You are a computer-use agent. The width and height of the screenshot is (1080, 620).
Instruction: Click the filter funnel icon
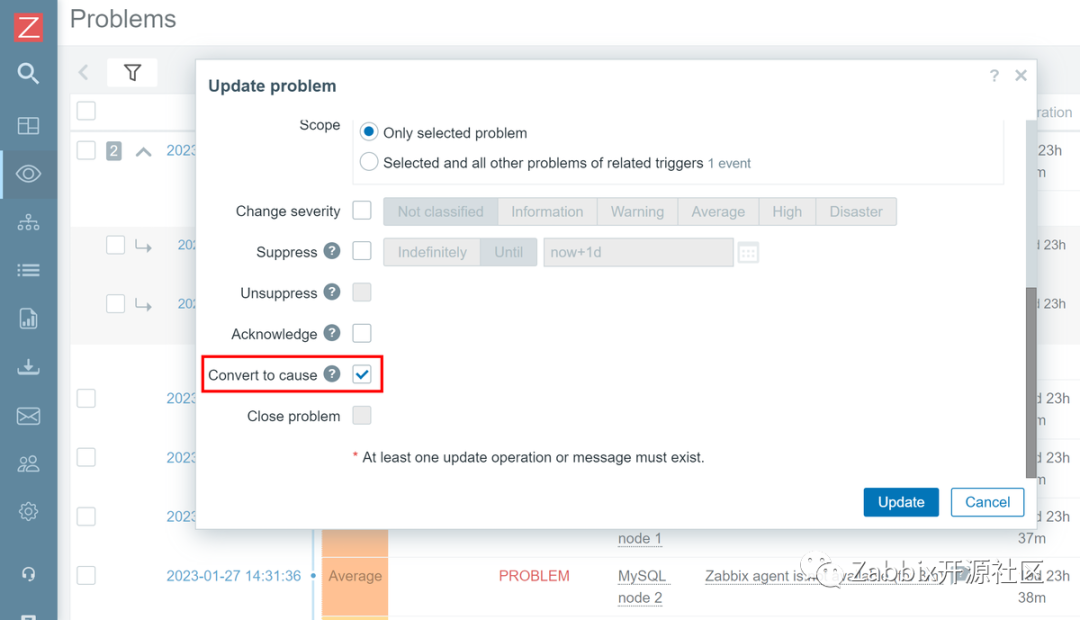pyautogui.click(x=132, y=72)
